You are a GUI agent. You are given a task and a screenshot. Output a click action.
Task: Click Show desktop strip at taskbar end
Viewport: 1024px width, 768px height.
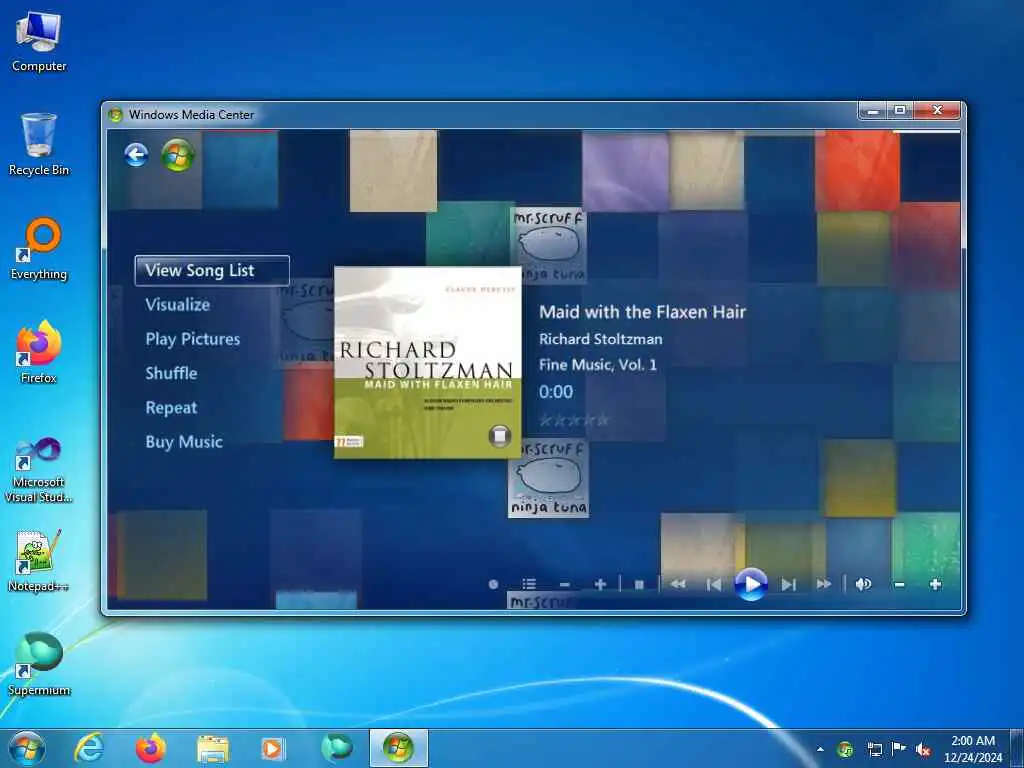coord(1017,748)
